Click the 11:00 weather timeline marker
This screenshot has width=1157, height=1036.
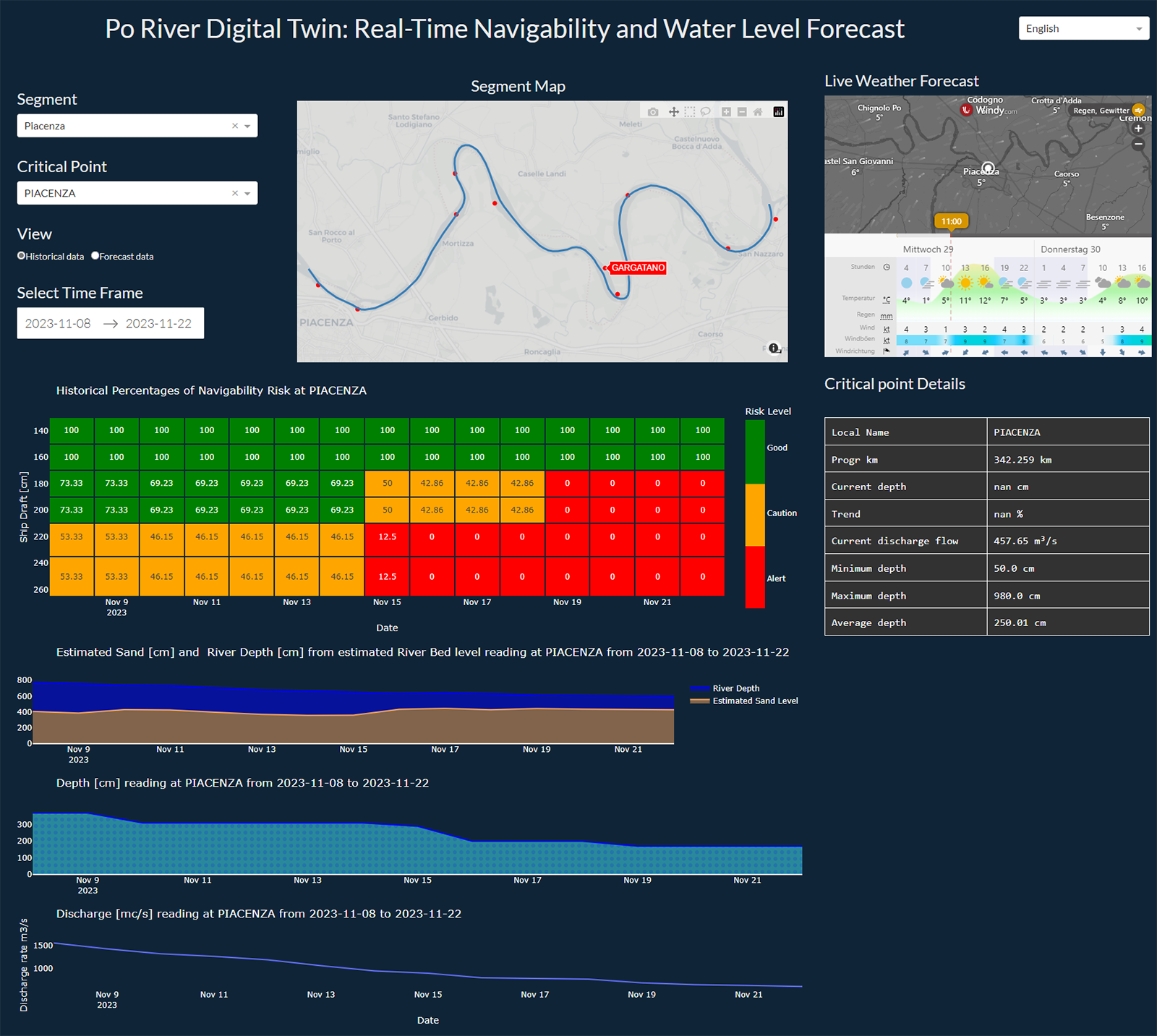point(951,221)
